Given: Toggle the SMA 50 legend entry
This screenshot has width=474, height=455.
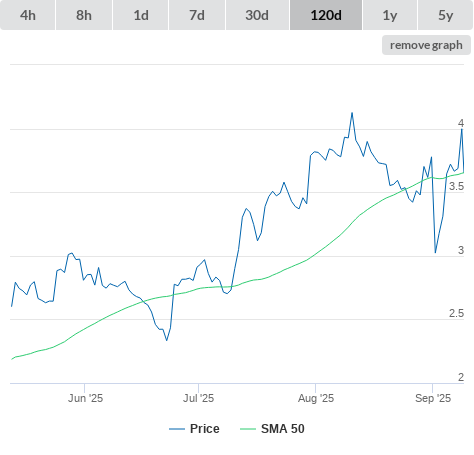Looking at the screenshot, I should tap(272, 429).
